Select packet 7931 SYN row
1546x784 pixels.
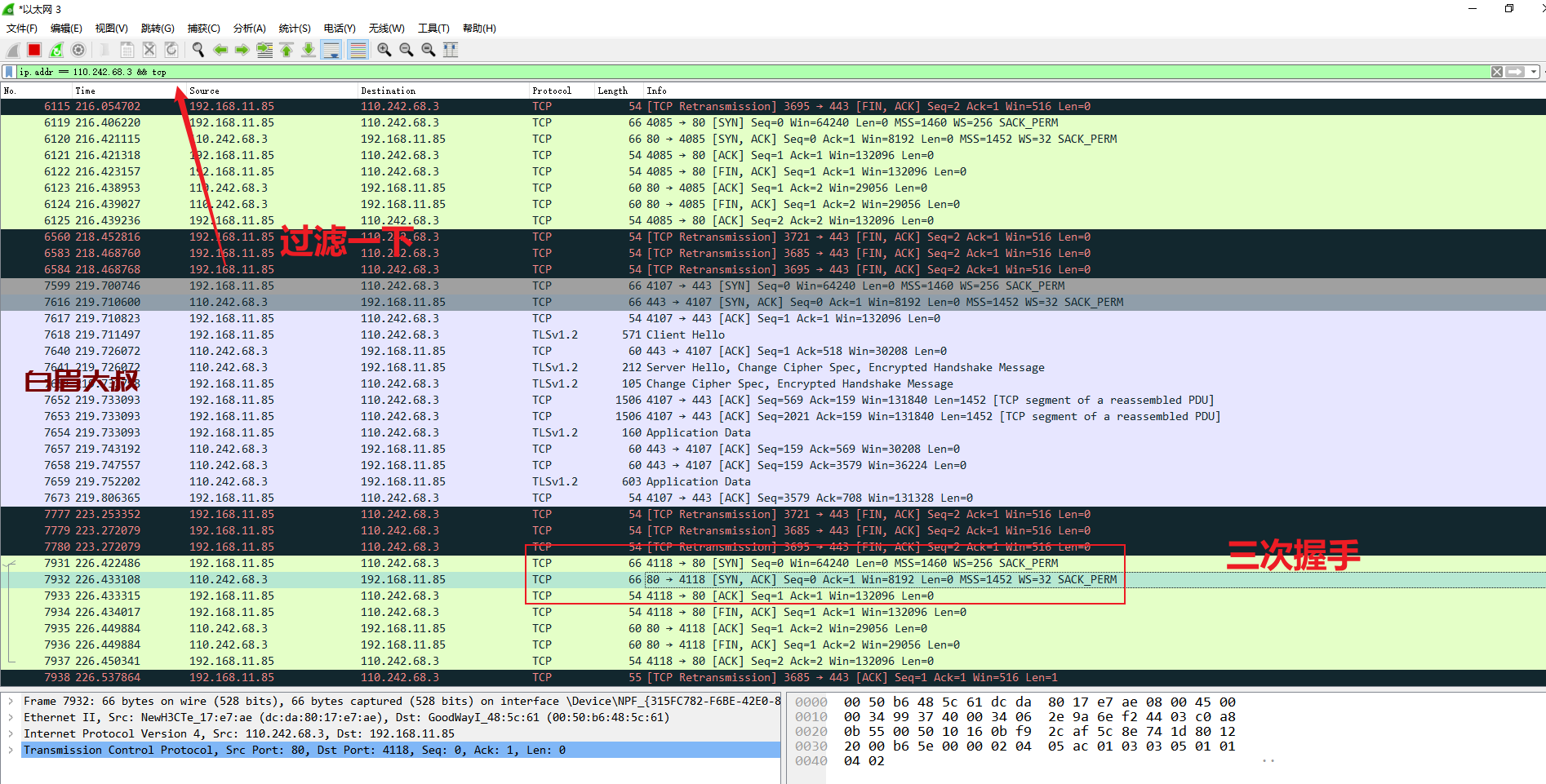pos(773,563)
